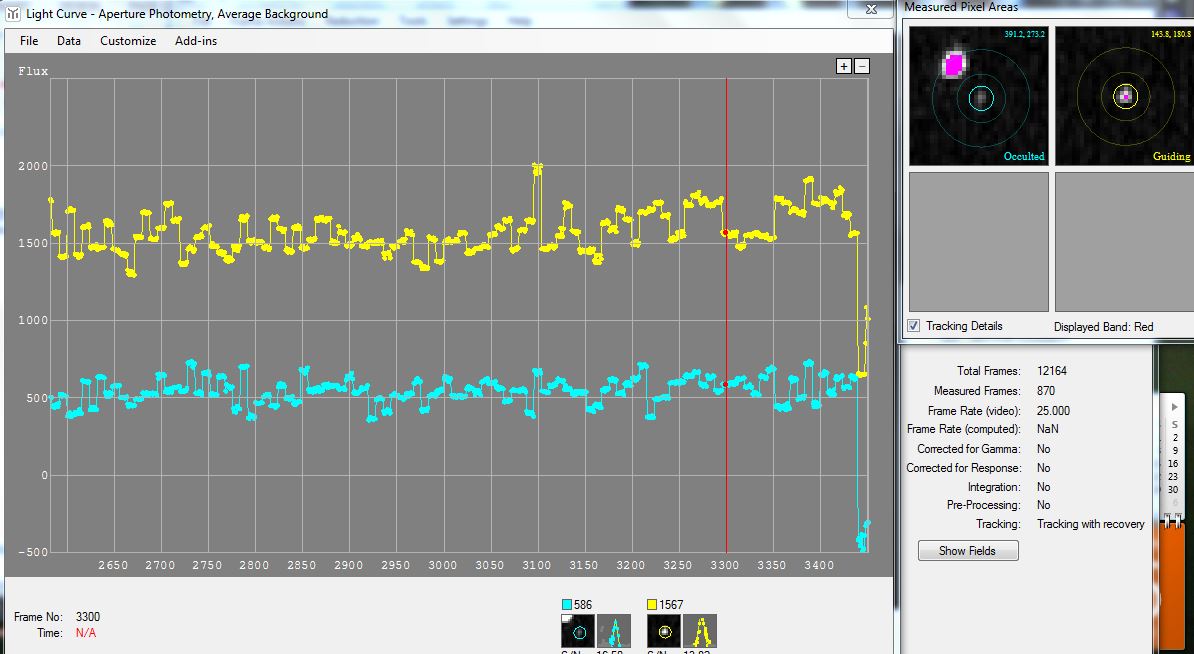Image resolution: width=1194 pixels, height=654 pixels.
Task: Click the minus zoom-out button on the chart
Action: tap(862, 66)
